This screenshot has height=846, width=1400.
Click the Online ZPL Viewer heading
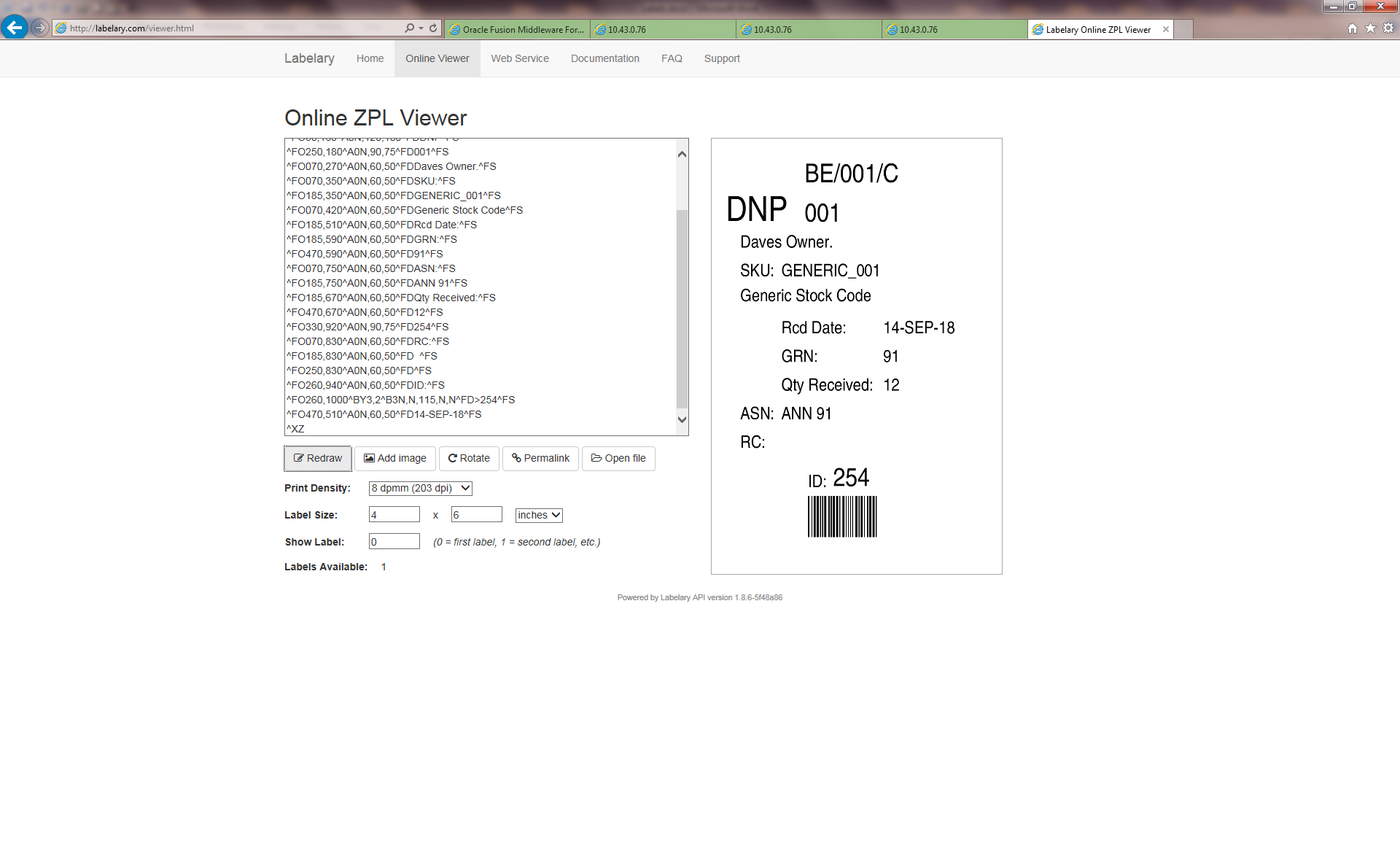click(x=376, y=117)
